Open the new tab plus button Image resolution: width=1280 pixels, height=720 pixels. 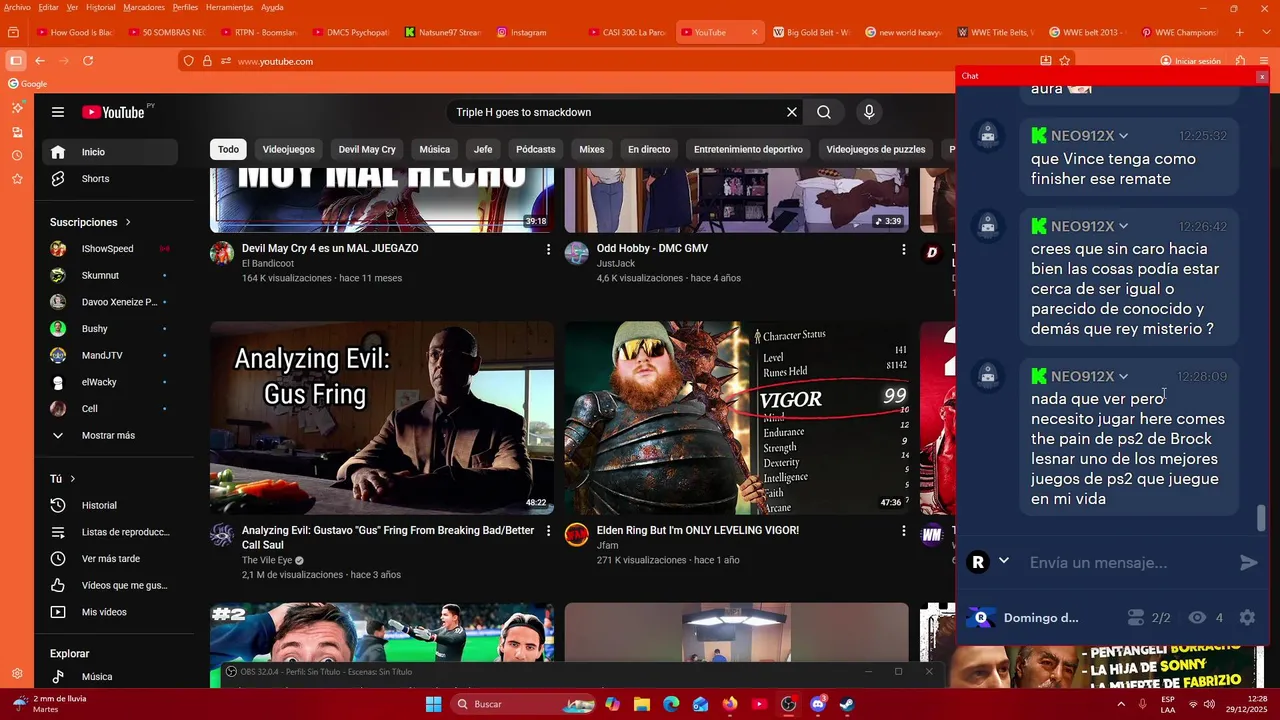[x=1240, y=32]
